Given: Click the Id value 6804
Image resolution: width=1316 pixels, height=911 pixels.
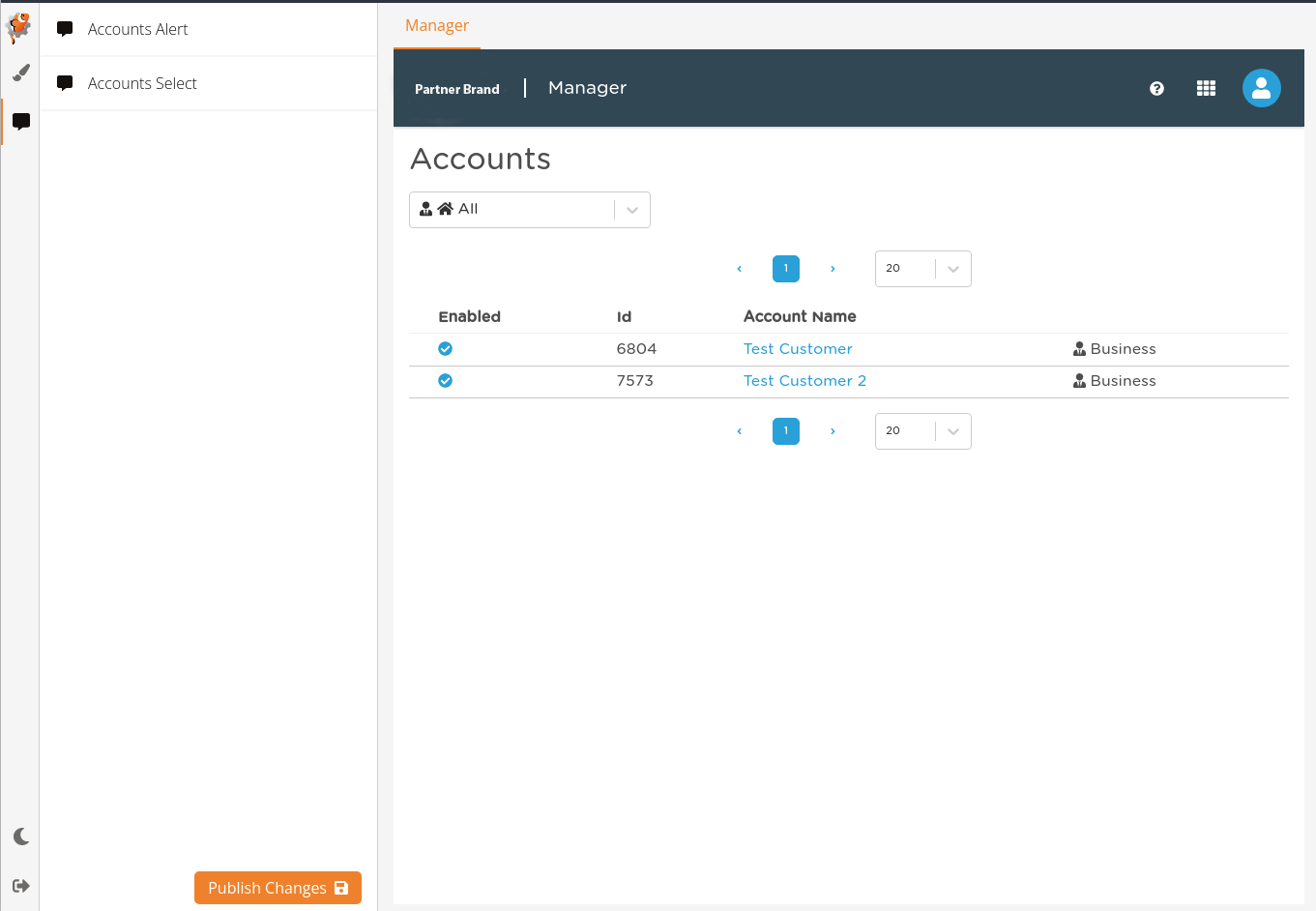Looking at the screenshot, I should (636, 349).
